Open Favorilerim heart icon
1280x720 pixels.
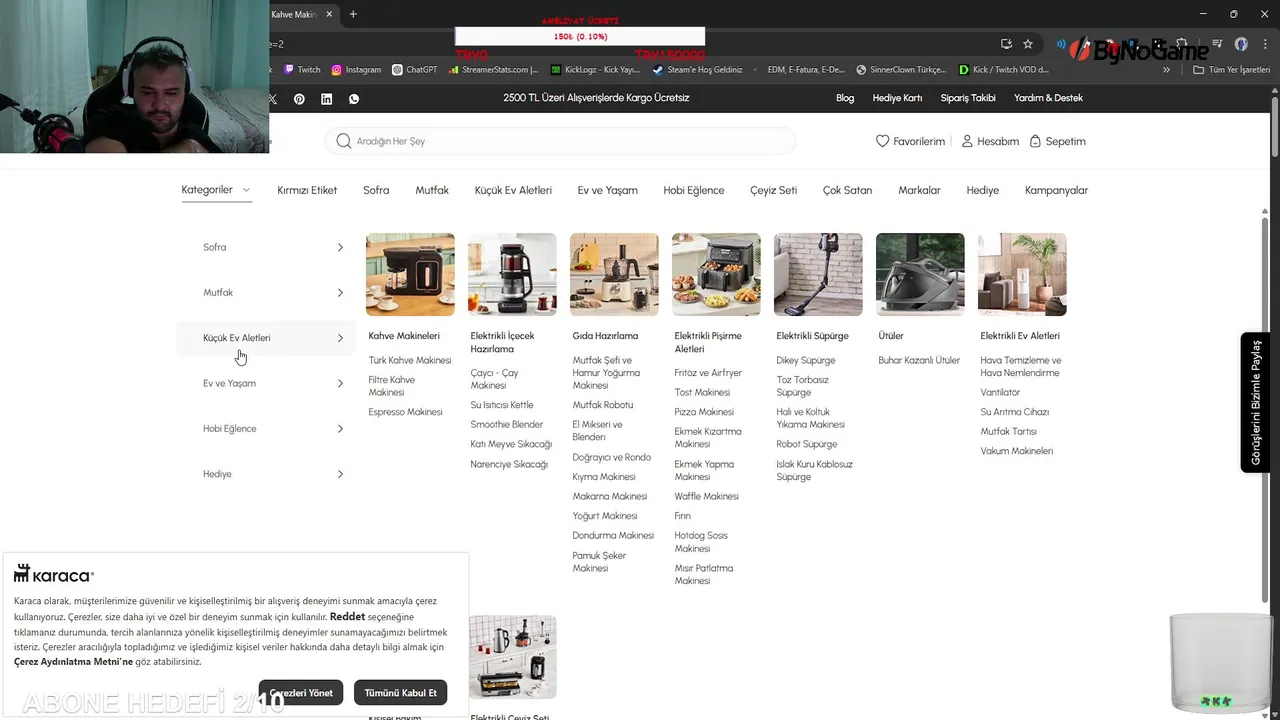(x=882, y=141)
